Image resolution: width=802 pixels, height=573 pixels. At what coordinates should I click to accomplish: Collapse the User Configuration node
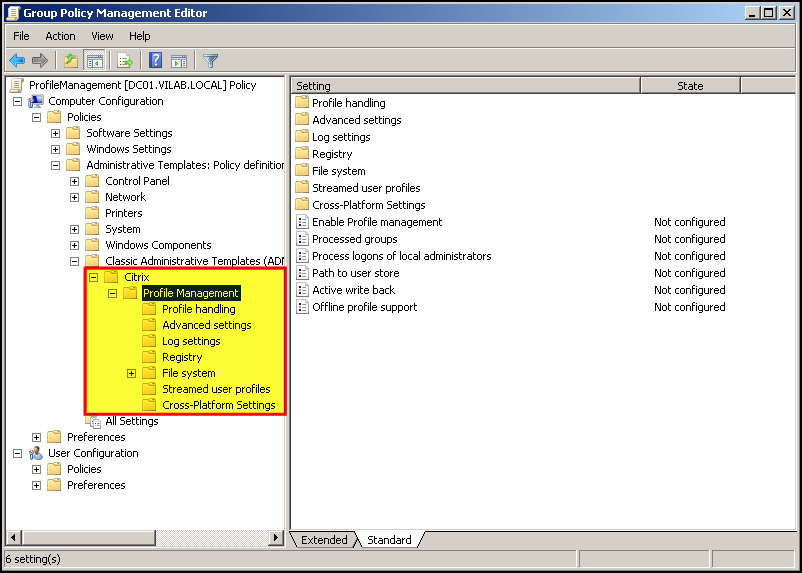point(17,453)
